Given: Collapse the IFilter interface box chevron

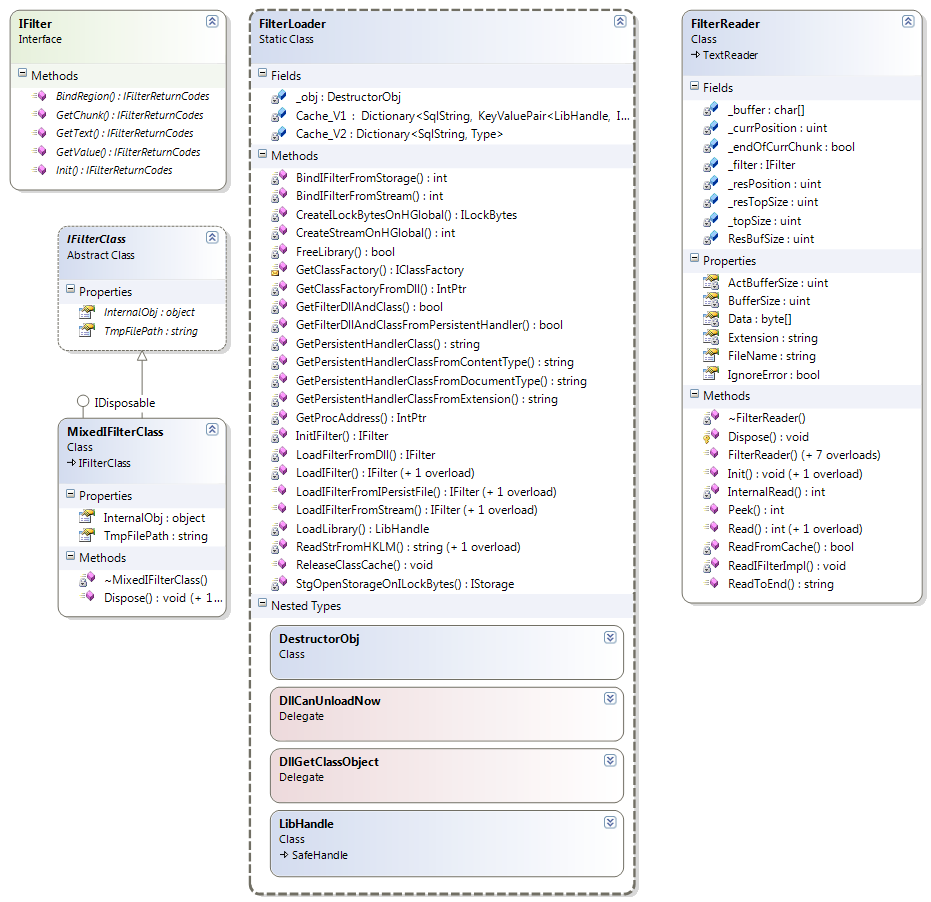Looking at the screenshot, I should [212, 21].
